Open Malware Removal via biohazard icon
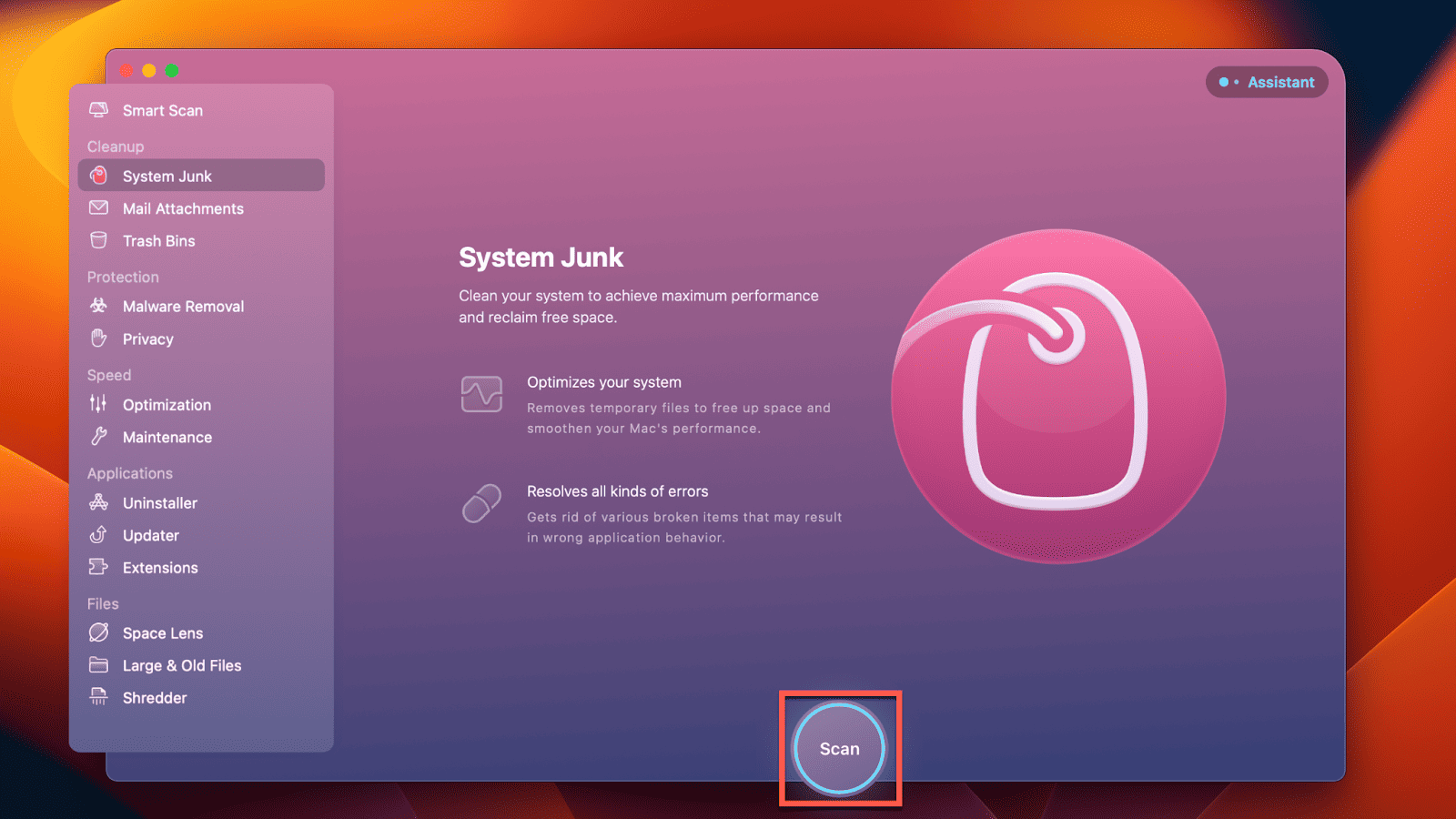Screen dimensions: 1456x819 point(98,307)
